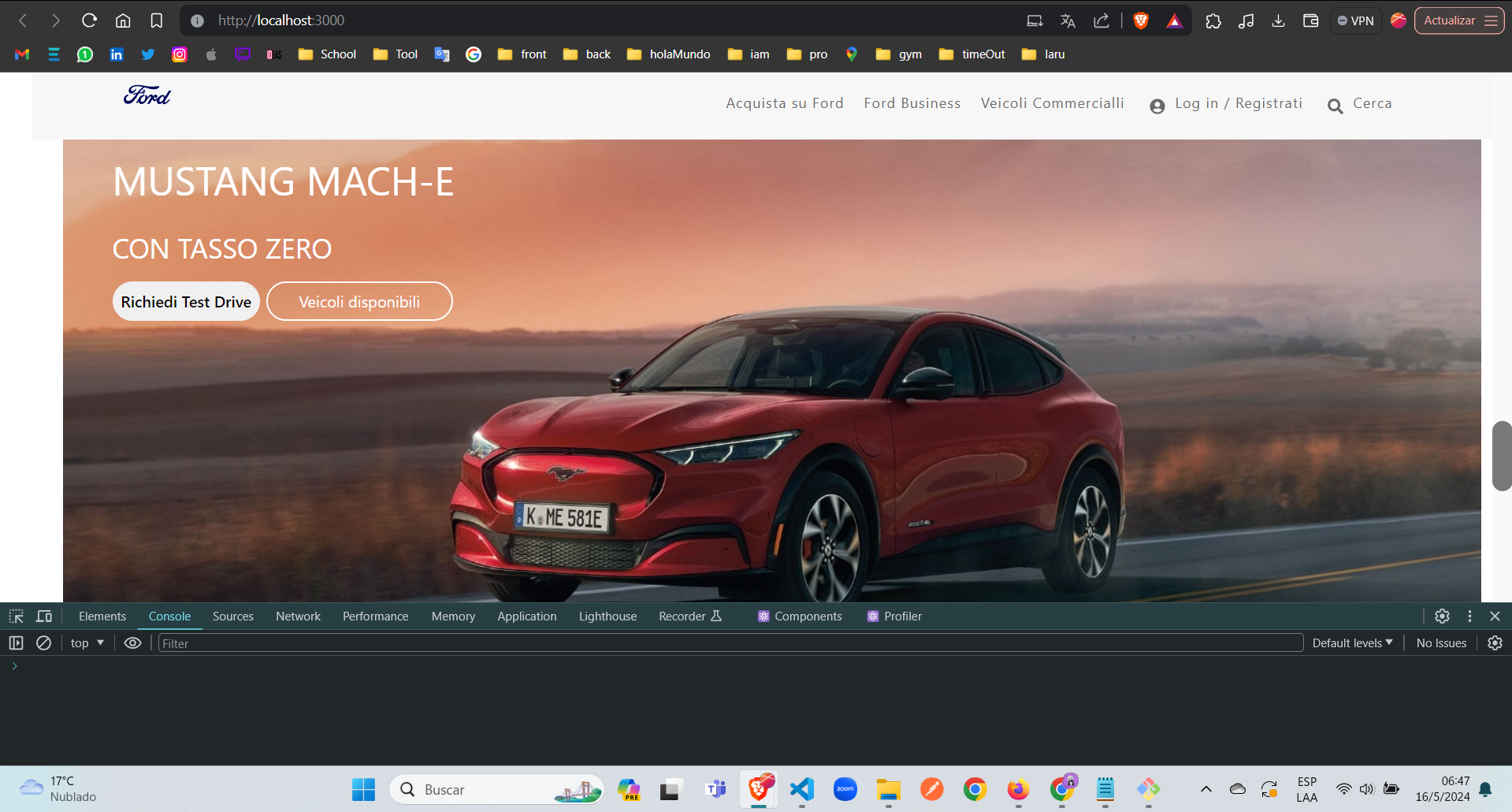Open the console Default levels dropdown

click(x=1352, y=643)
